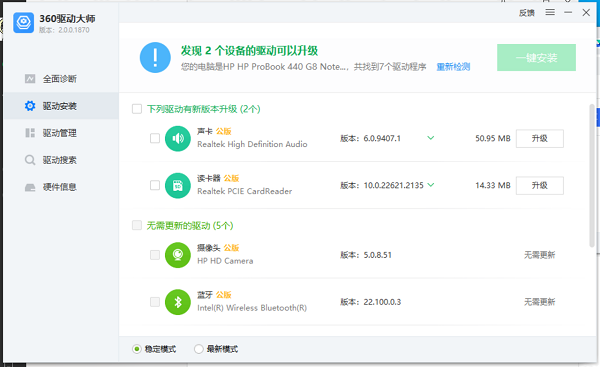Check the 下列驱动有新版本升级 group checkbox
Screen dimensions: 600x367
coord(137,109)
